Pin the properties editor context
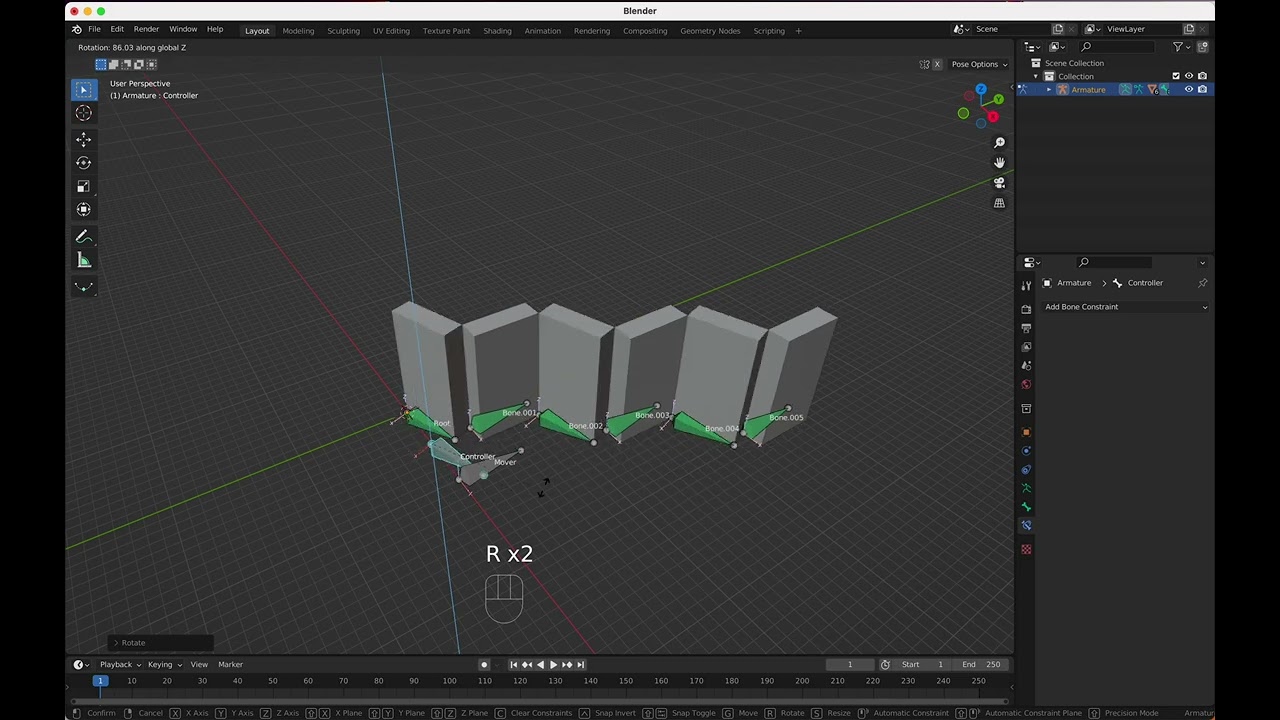This screenshot has width=1280, height=720. pos(1203,283)
